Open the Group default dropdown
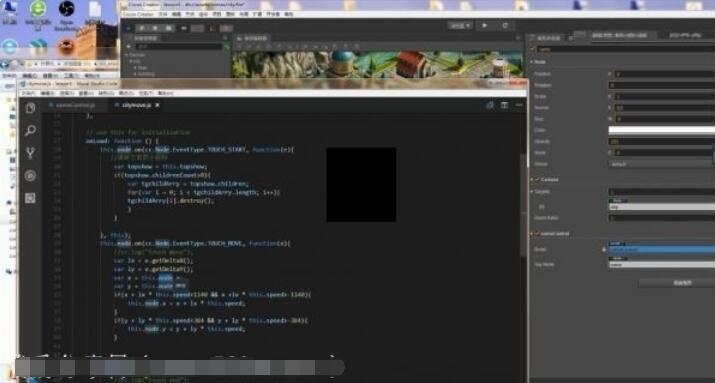715x383 pixels. click(x=662, y=164)
